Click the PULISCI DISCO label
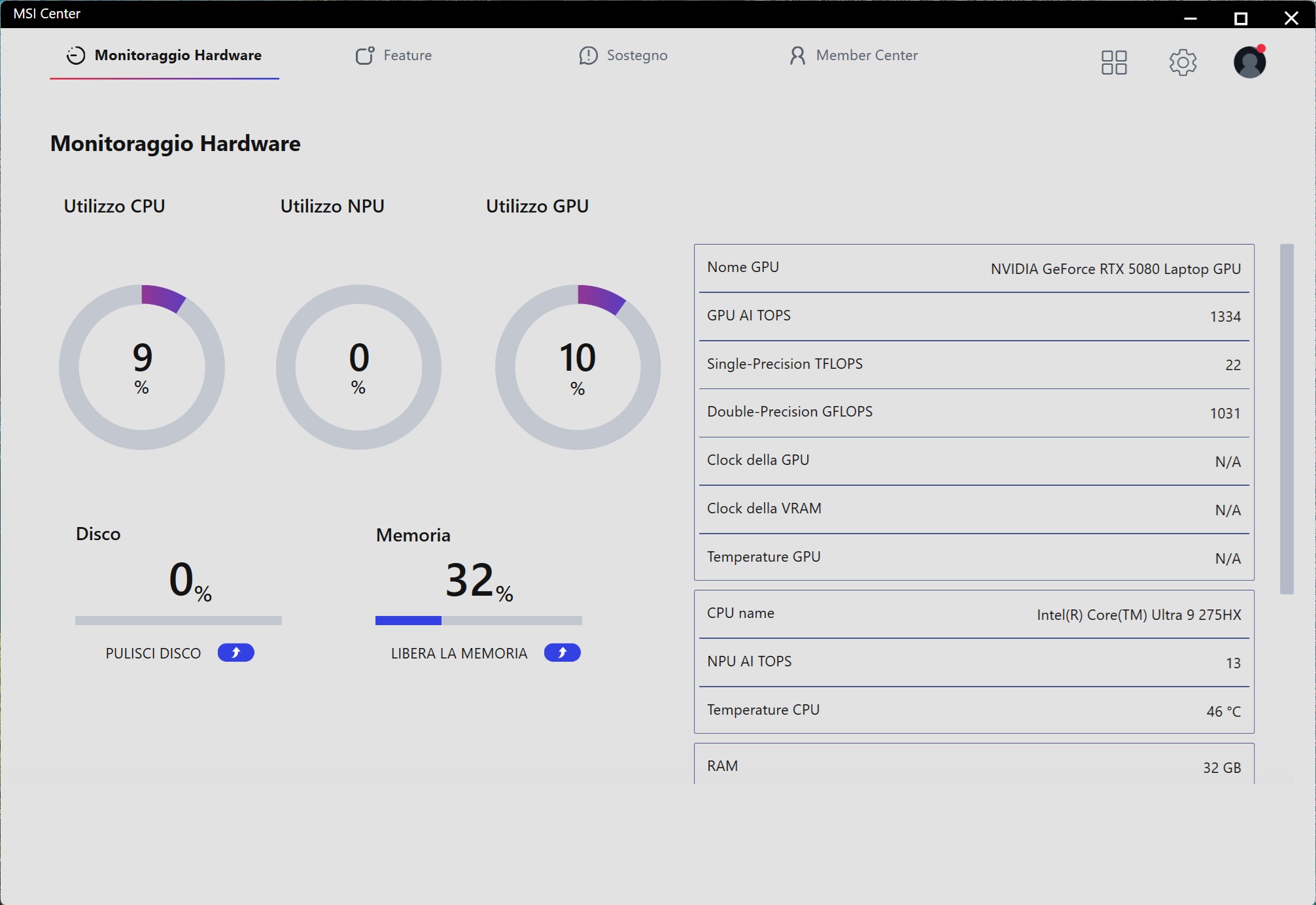 coord(153,653)
